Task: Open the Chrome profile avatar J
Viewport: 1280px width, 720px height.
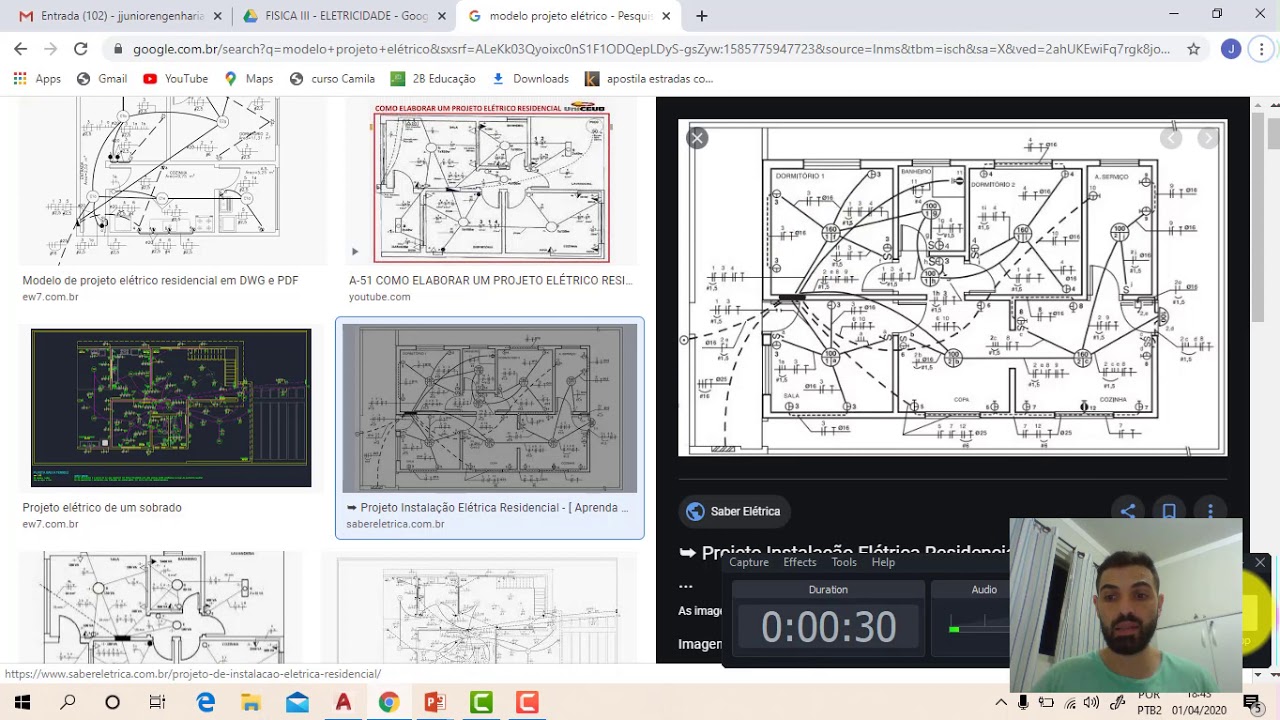Action: point(1231,48)
